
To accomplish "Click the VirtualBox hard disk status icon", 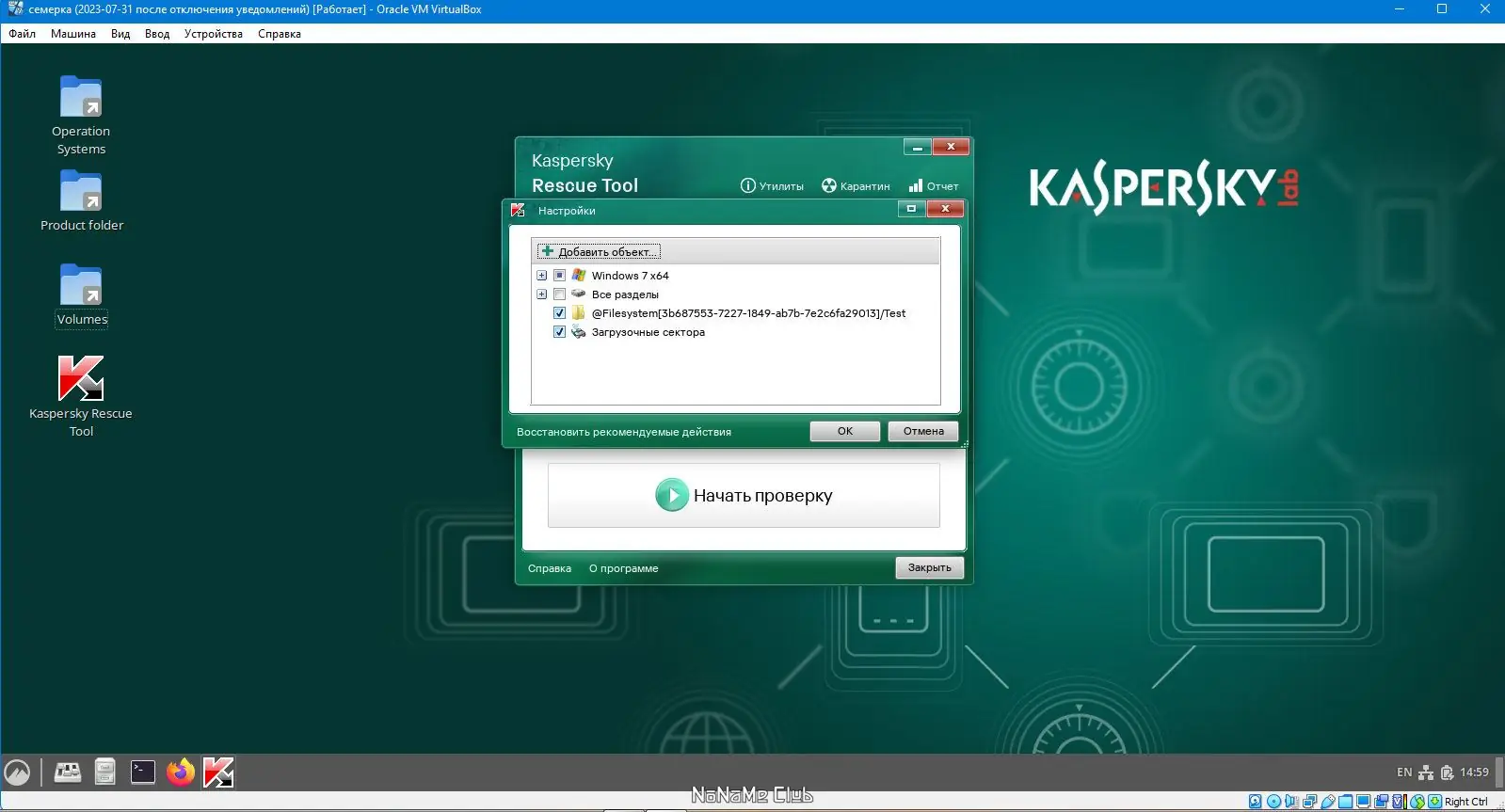I will [1255, 802].
